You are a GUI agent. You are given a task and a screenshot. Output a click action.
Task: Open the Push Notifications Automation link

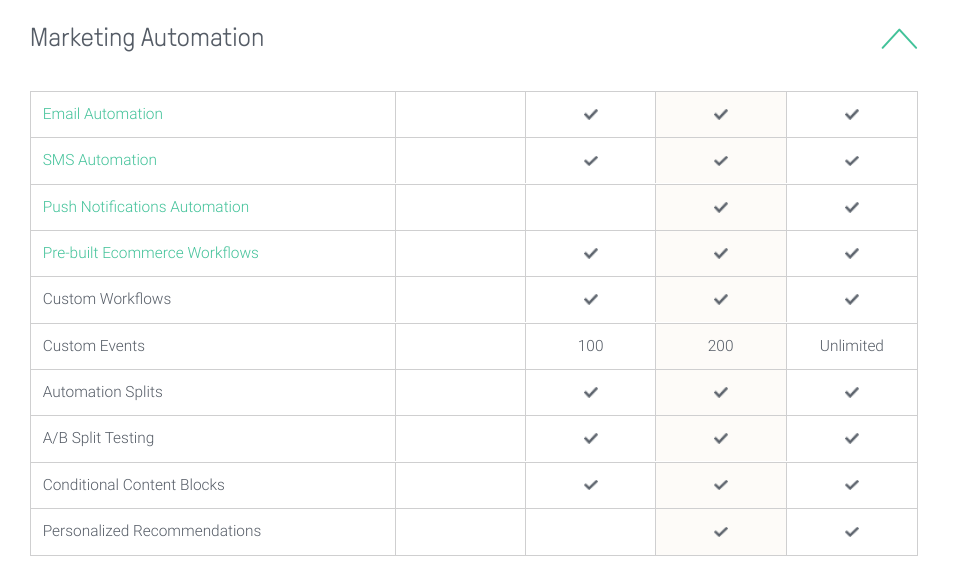(146, 207)
